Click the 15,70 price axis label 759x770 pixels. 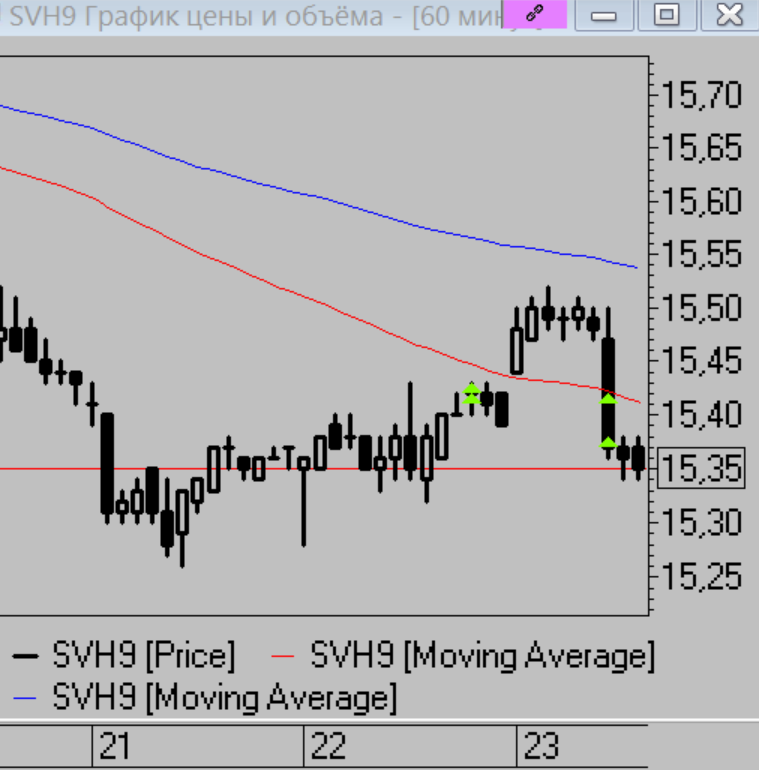pos(701,96)
